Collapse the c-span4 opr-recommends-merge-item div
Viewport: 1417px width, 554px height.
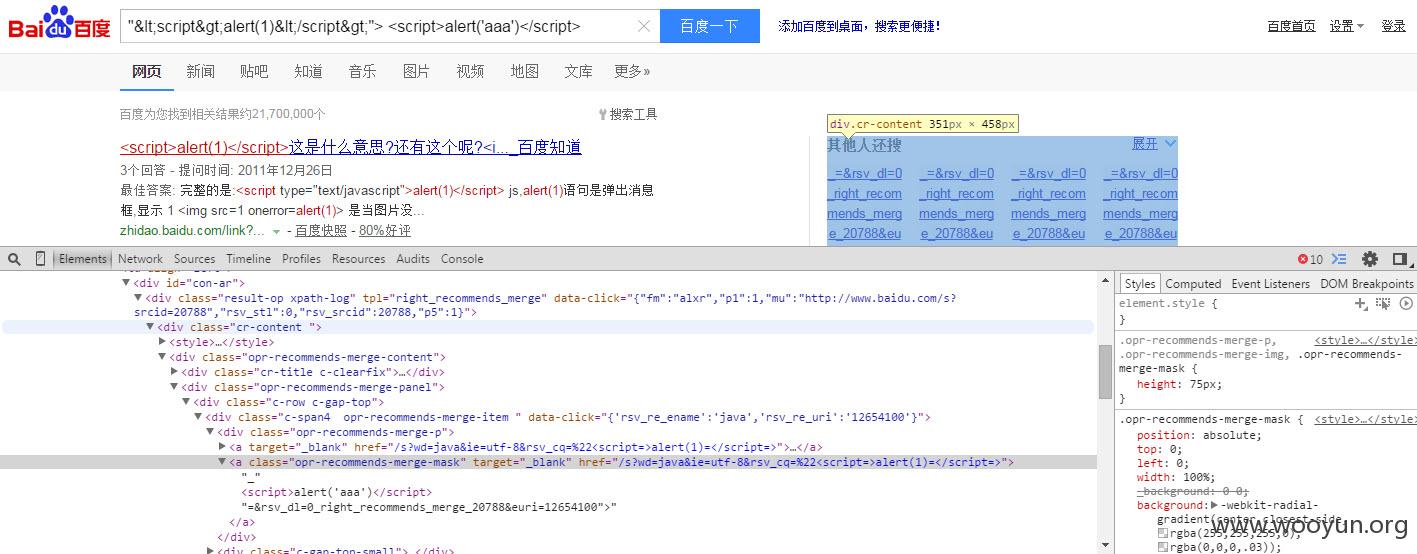point(199,417)
